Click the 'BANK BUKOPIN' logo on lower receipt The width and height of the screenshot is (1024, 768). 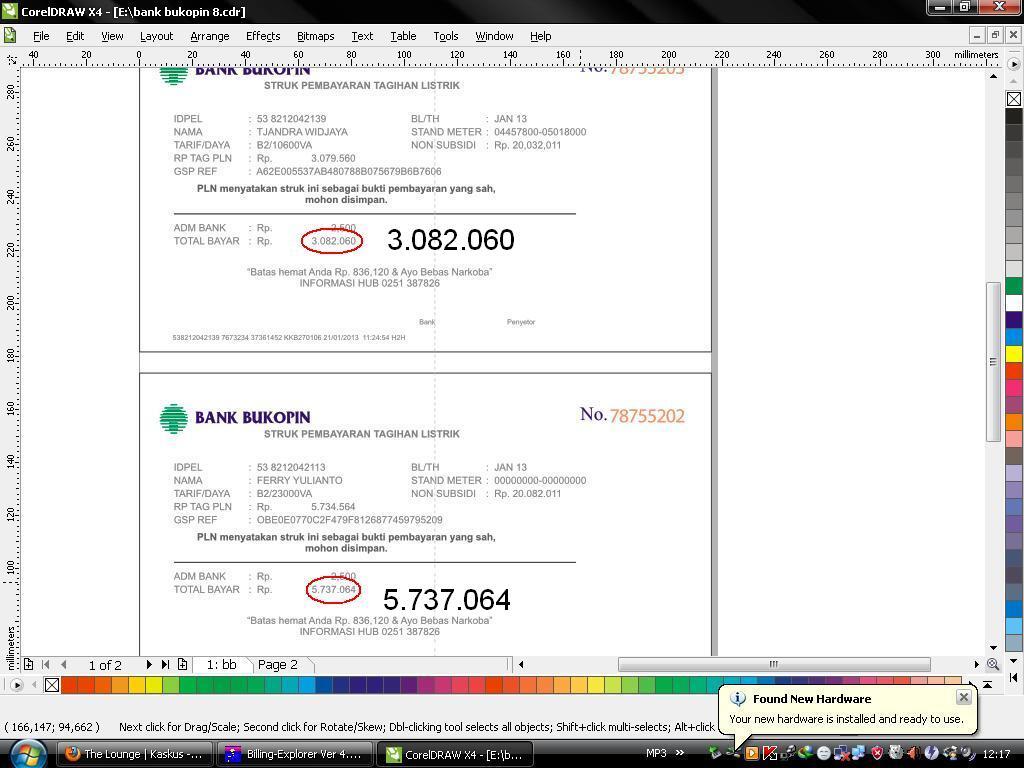click(x=235, y=418)
